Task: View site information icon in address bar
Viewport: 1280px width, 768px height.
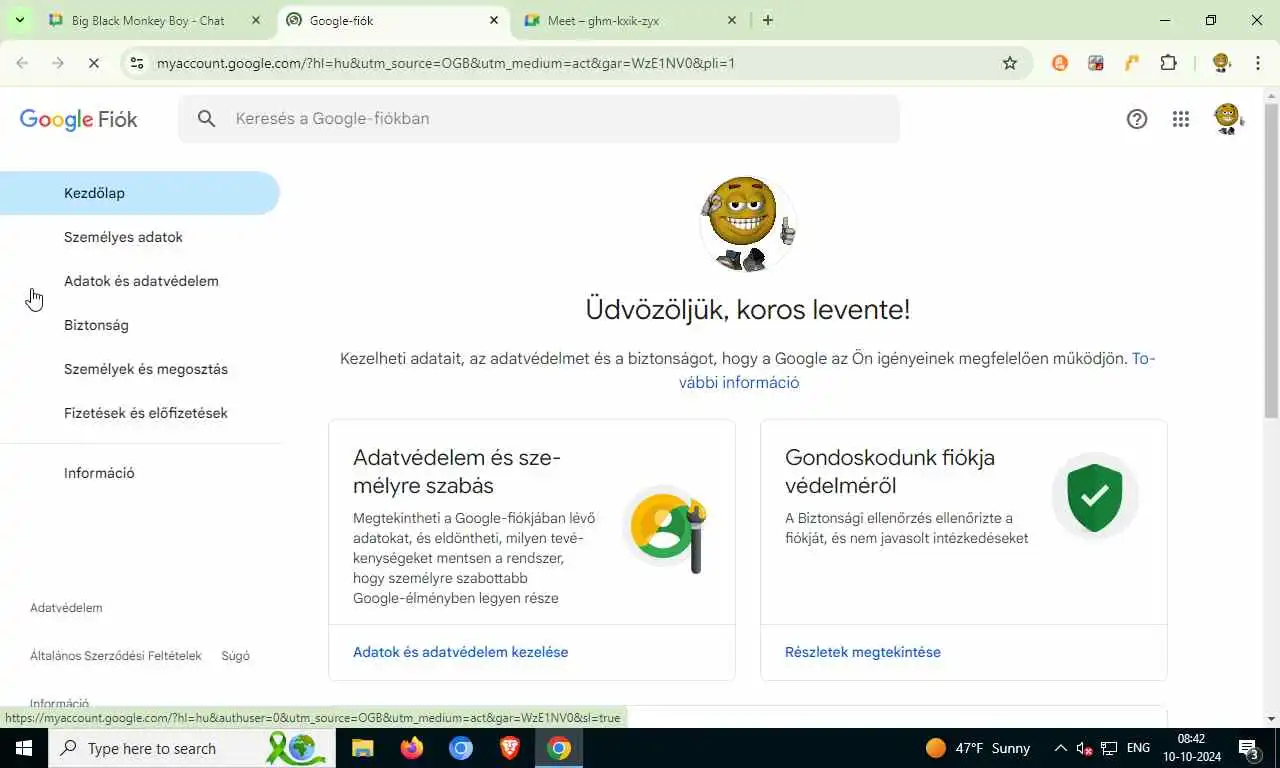Action: tap(137, 63)
